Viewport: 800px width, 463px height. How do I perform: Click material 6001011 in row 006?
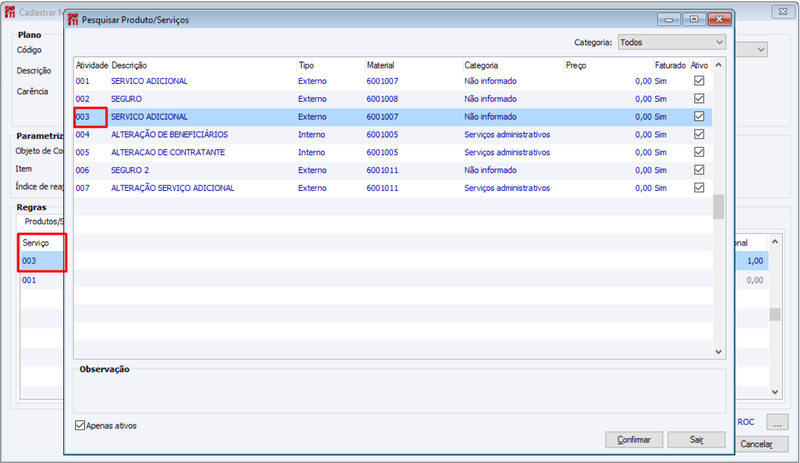[x=382, y=170]
